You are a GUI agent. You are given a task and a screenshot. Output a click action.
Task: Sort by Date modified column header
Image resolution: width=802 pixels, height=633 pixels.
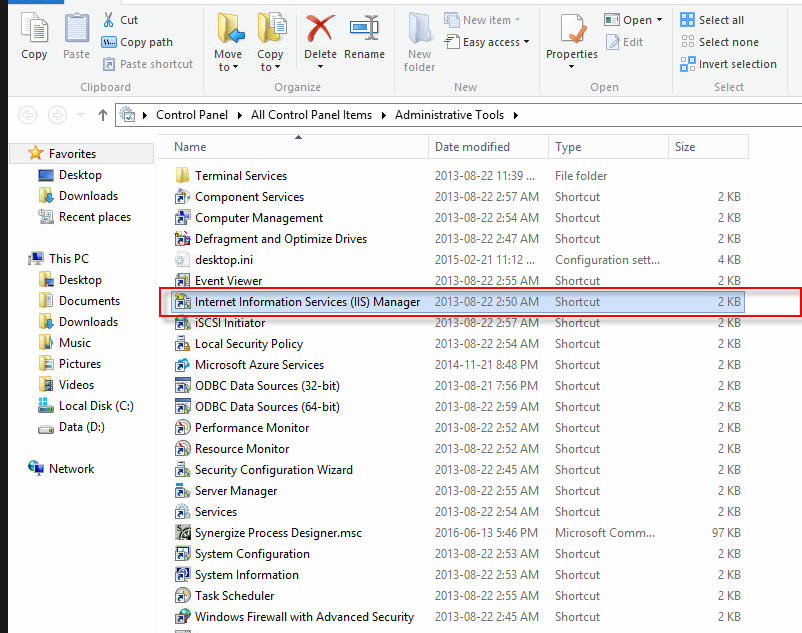[x=488, y=147]
